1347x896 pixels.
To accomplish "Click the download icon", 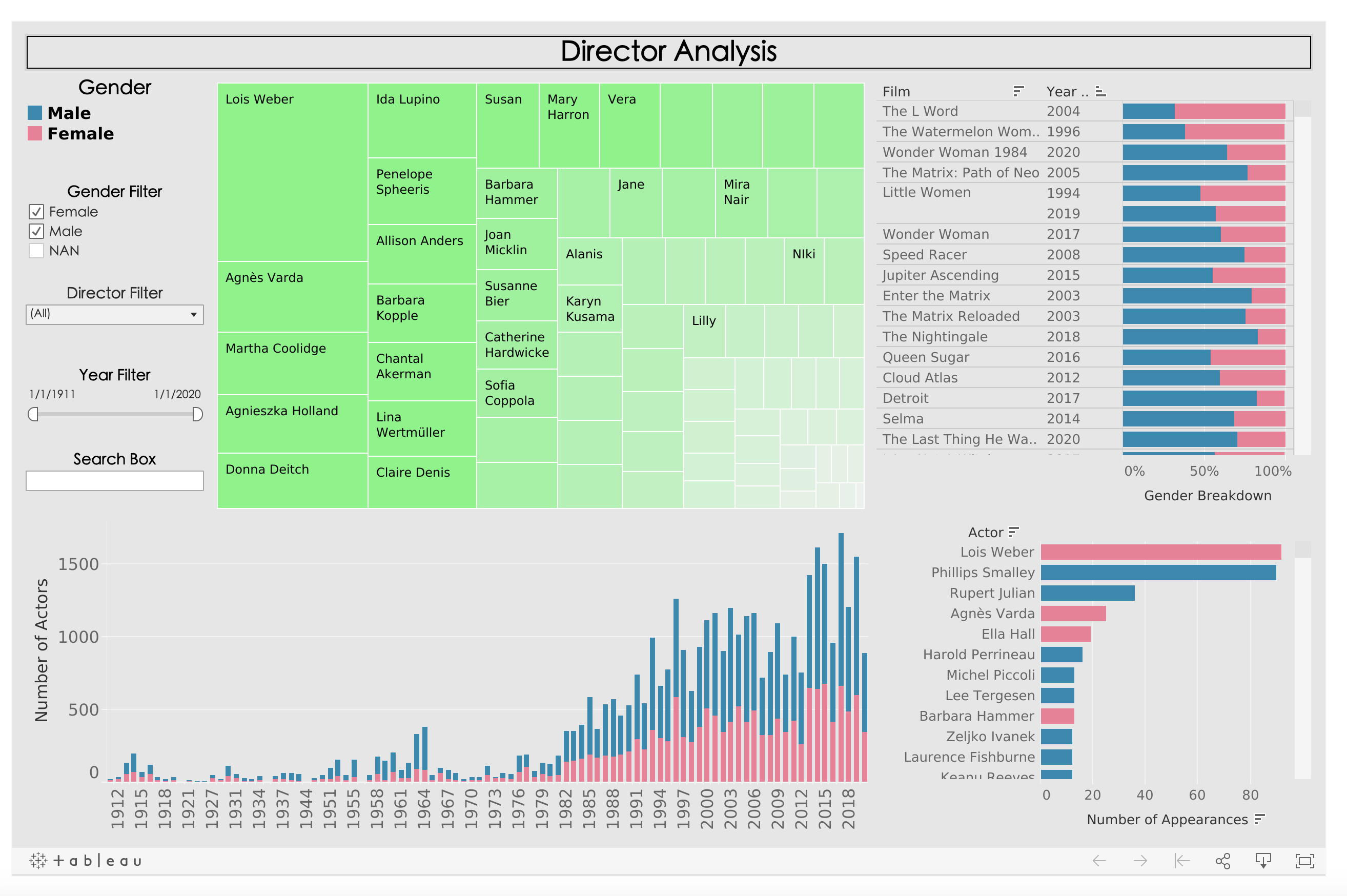I will pyautogui.click(x=1263, y=861).
